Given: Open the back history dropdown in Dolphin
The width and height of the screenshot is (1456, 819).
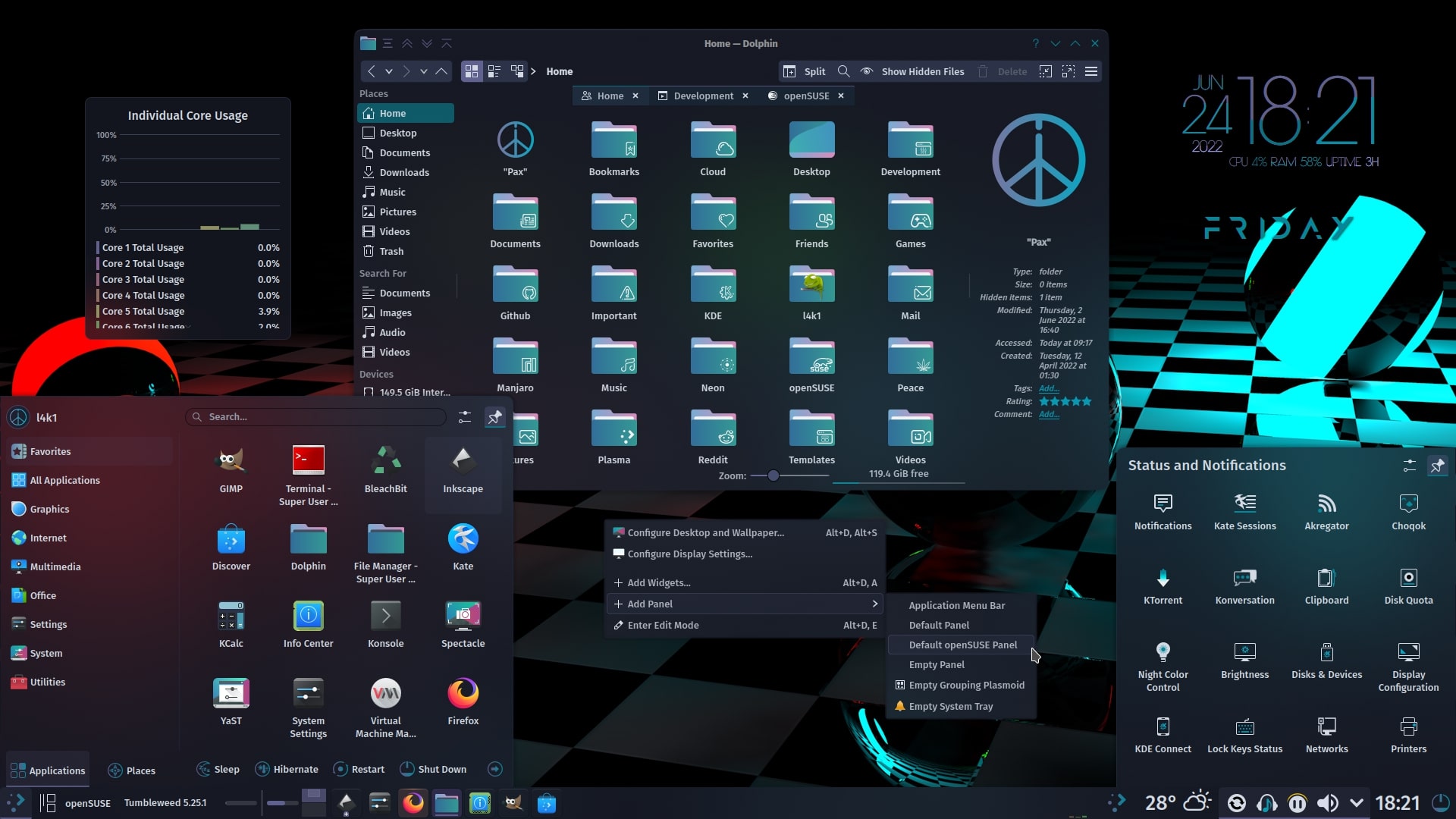Looking at the screenshot, I should pos(389,71).
